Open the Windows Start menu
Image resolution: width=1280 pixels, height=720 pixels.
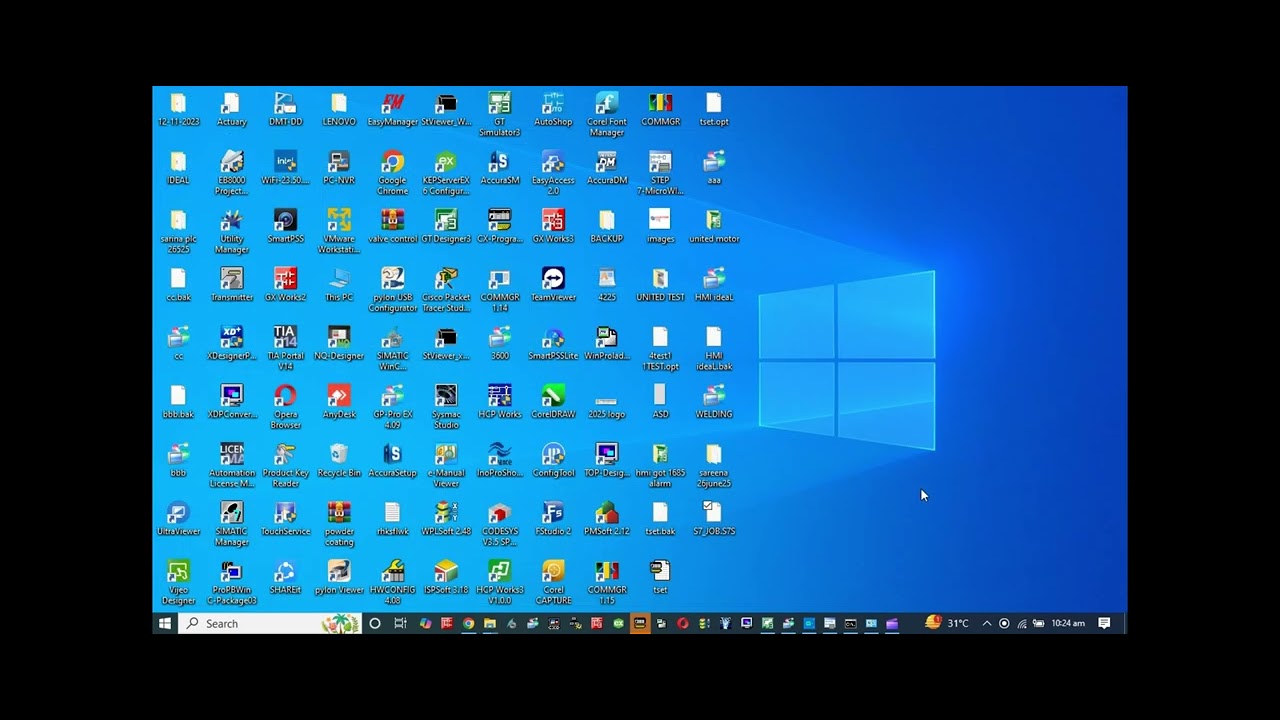pos(165,623)
